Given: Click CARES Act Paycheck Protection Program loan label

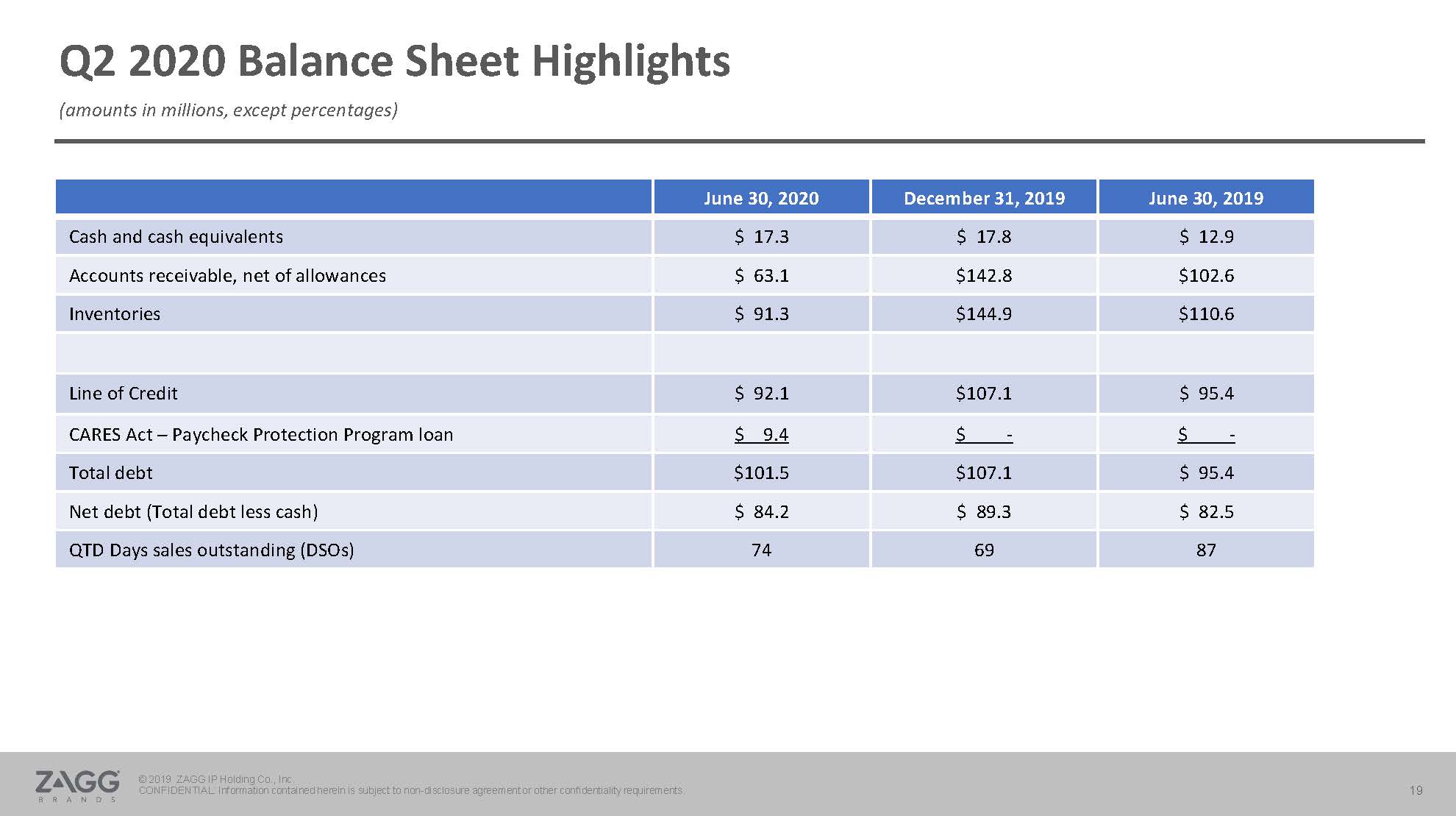Looking at the screenshot, I should [x=261, y=435].
